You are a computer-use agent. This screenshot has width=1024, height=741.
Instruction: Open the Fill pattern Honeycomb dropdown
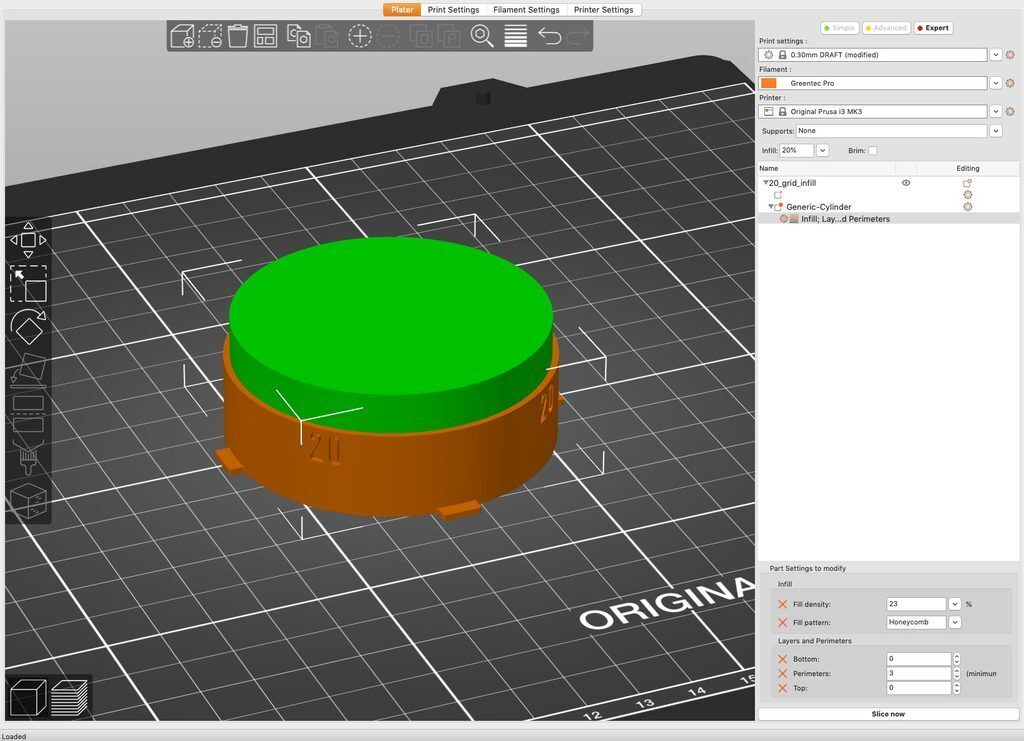coord(955,622)
